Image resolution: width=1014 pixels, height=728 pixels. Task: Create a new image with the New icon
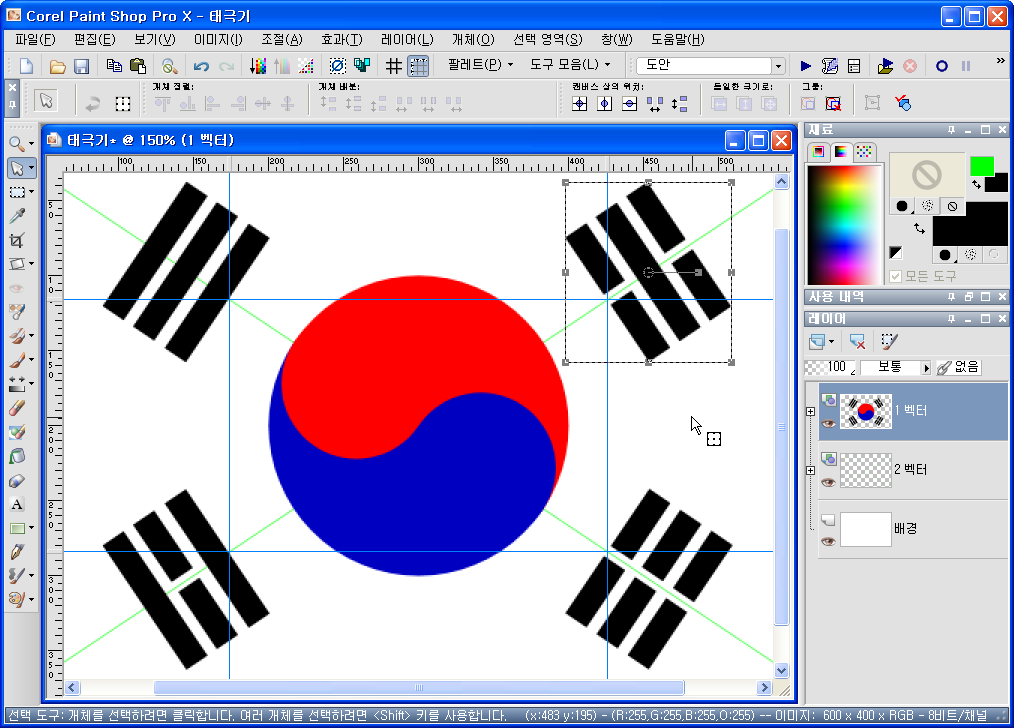point(26,65)
